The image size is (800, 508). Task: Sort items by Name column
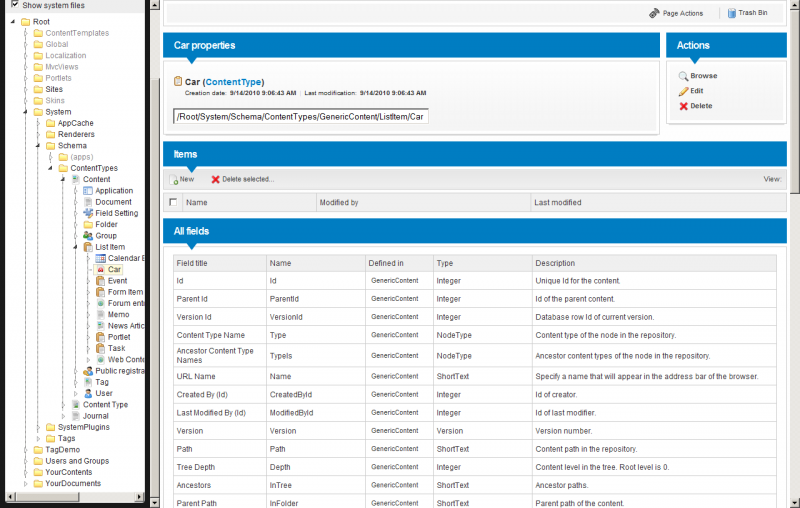(x=196, y=202)
